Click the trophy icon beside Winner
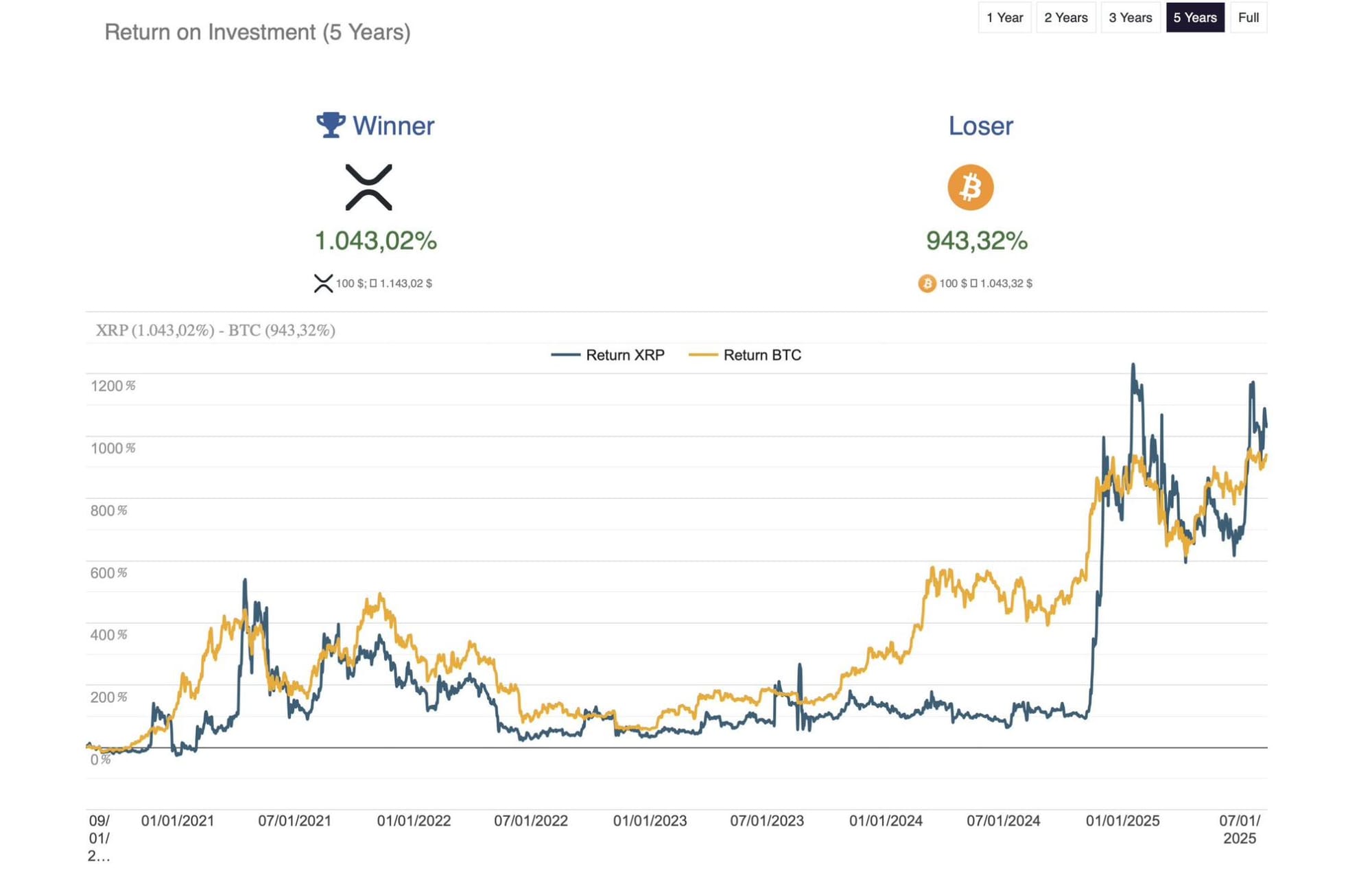Screen dimensions: 1372x895 [330, 126]
